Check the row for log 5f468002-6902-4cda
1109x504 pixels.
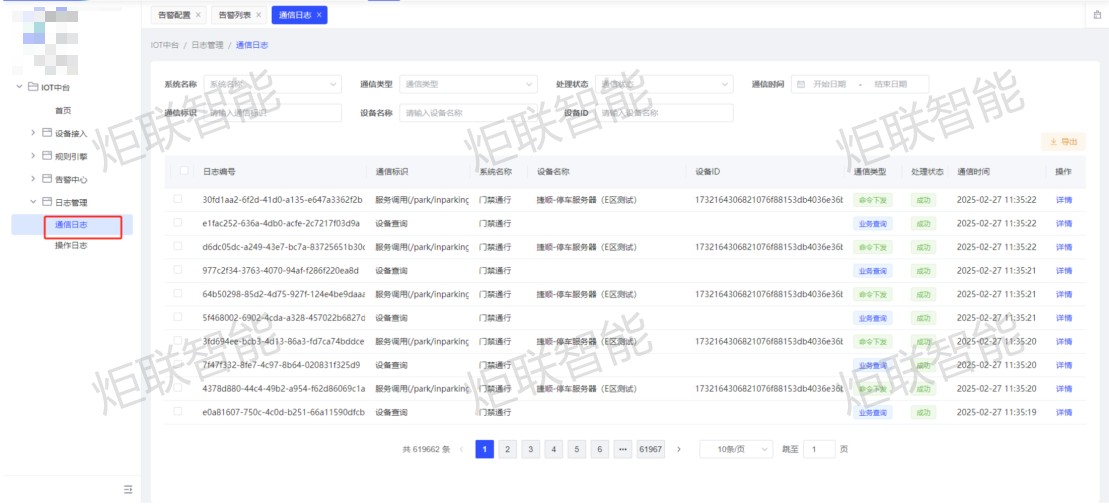coord(178,317)
